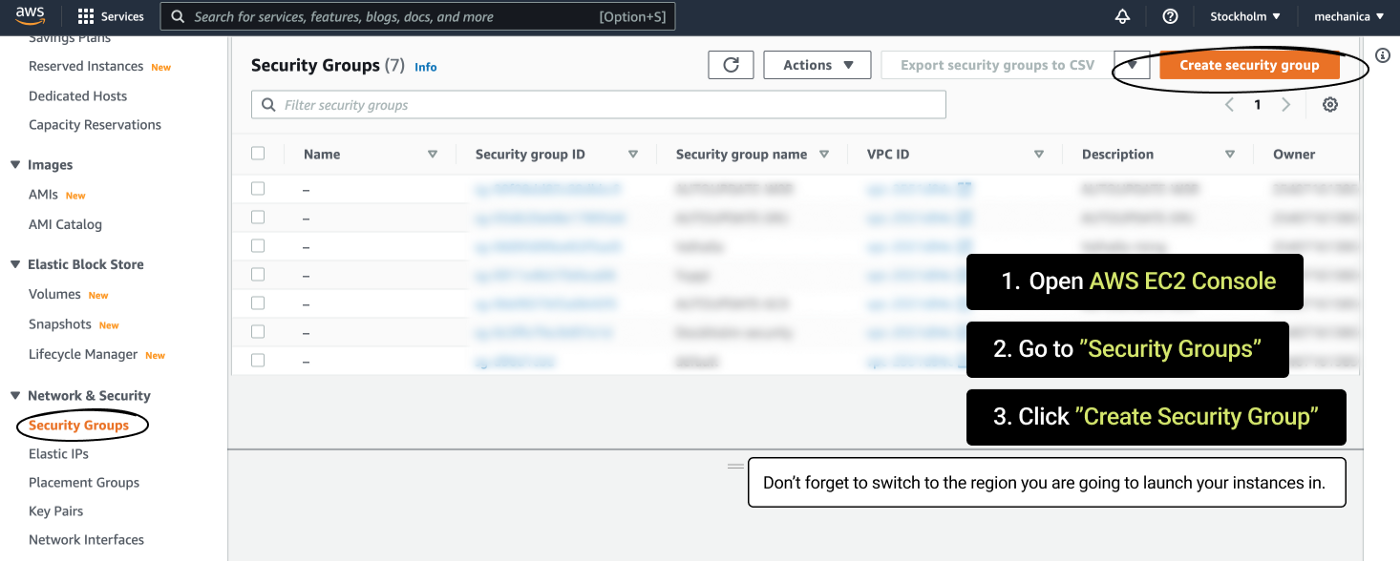Sort by Security group name column arrow
This screenshot has width=1400, height=561.
click(824, 154)
